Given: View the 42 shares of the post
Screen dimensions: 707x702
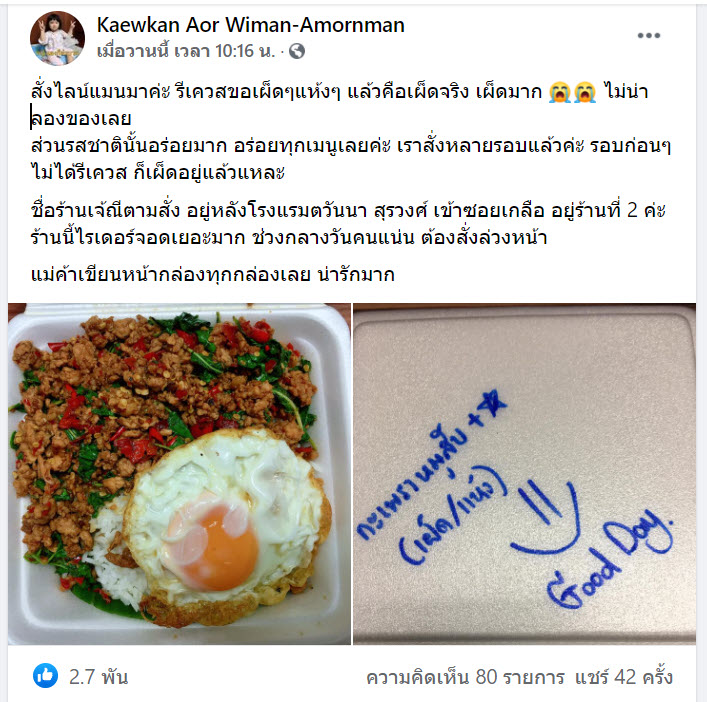Looking at the screenshot, I should [624, 677].
